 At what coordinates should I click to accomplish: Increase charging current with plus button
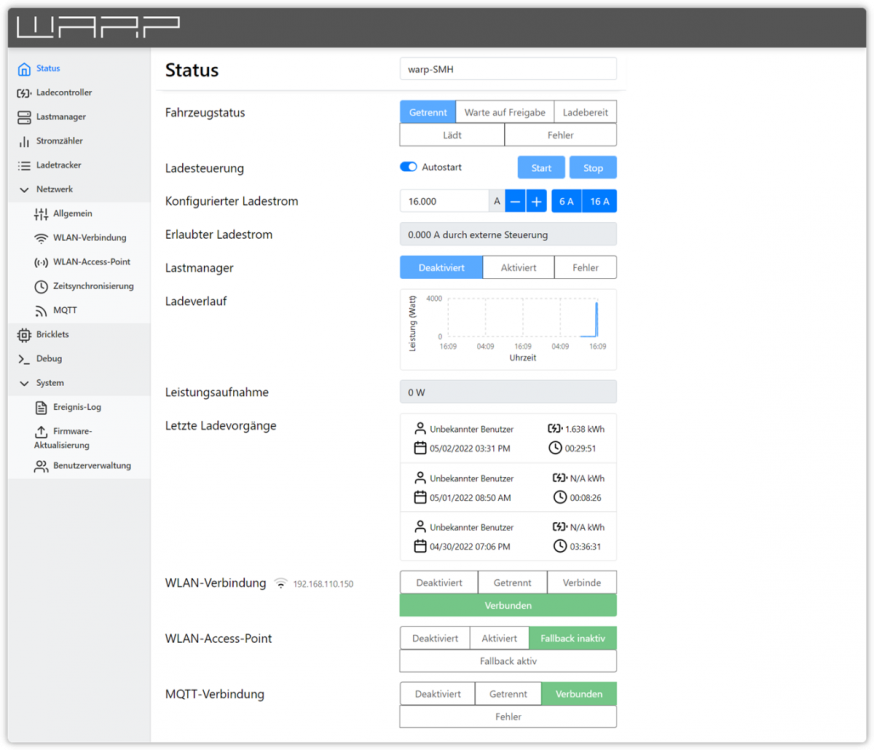(x=537, y=201)
